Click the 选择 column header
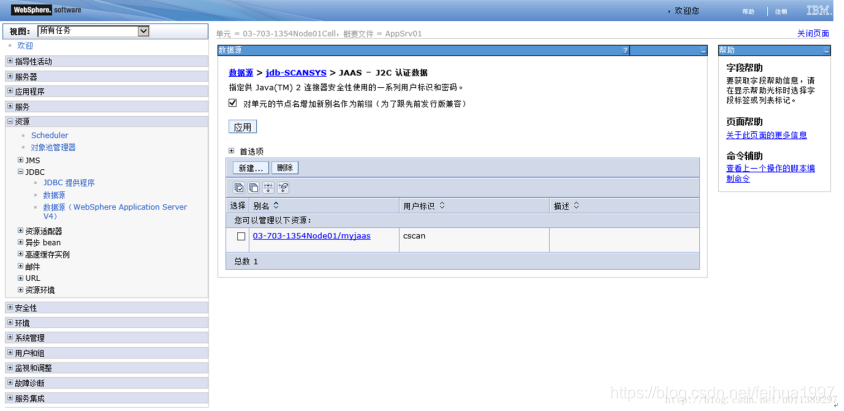 [x=237, y=206]
